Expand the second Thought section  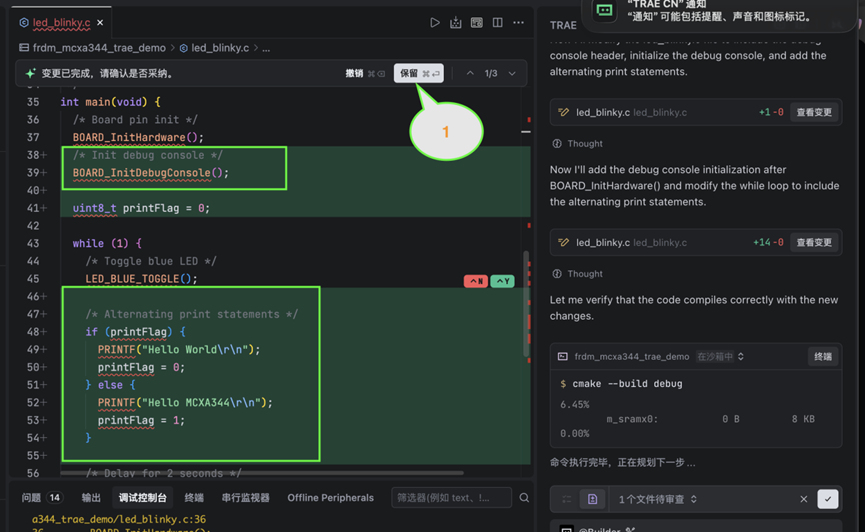pos(578,274)
